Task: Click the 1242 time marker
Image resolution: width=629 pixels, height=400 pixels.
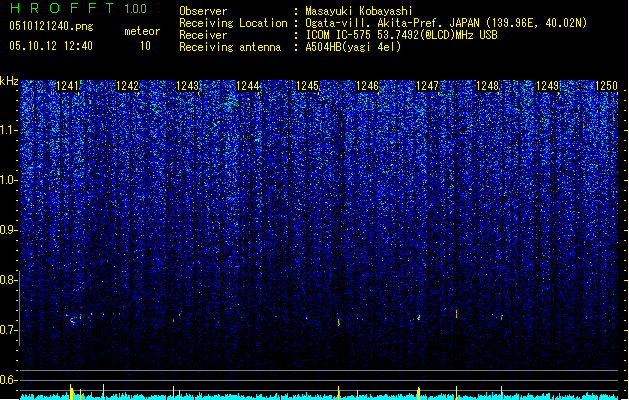Action: pyautogui.click(x=127, y=86)
